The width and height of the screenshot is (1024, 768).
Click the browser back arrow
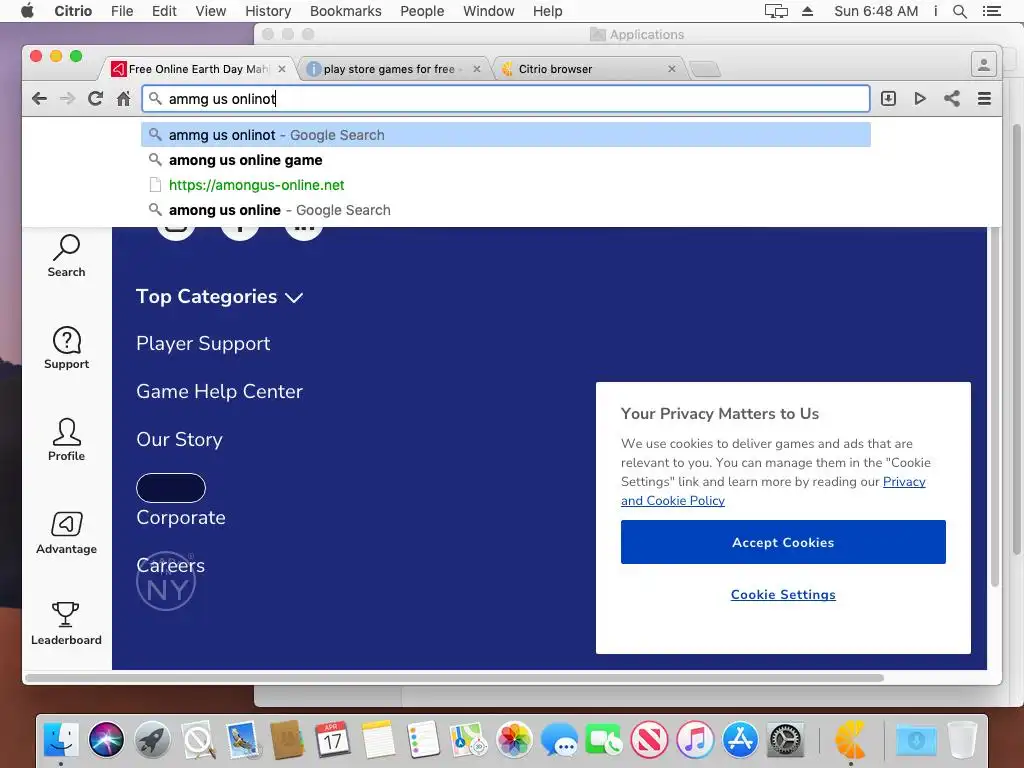(x=39, y=99)
